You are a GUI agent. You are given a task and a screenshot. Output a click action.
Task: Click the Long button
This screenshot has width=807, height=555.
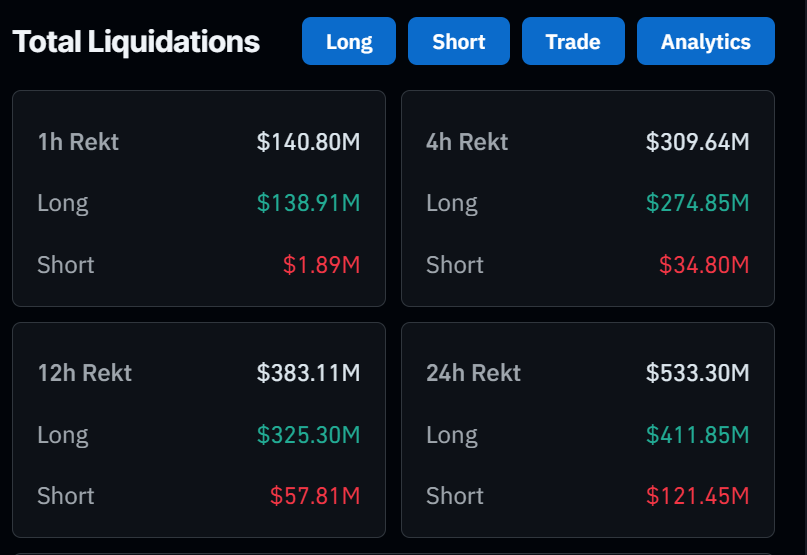click(349, 41)
